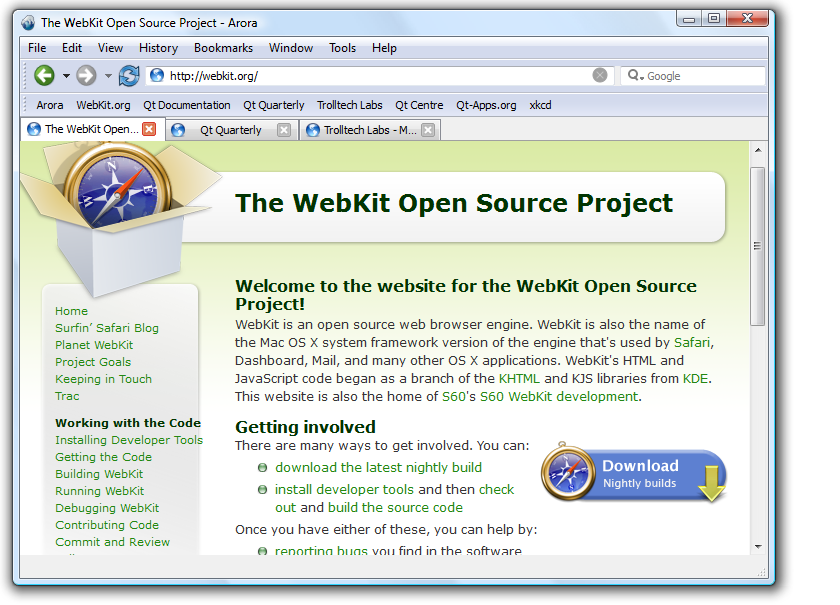Open the Arora bookmark

pyautogui.click(x=50, y=105)
